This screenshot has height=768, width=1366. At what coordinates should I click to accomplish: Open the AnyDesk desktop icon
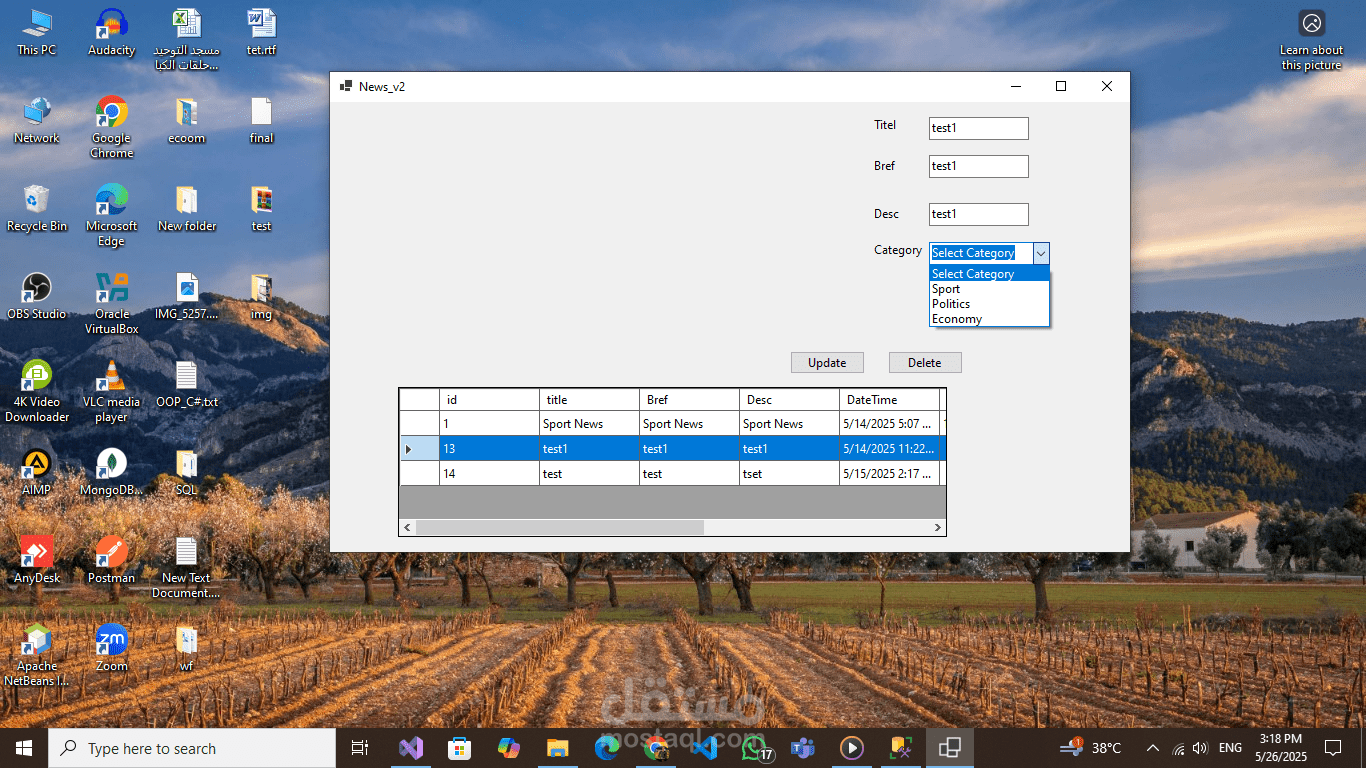37,560
